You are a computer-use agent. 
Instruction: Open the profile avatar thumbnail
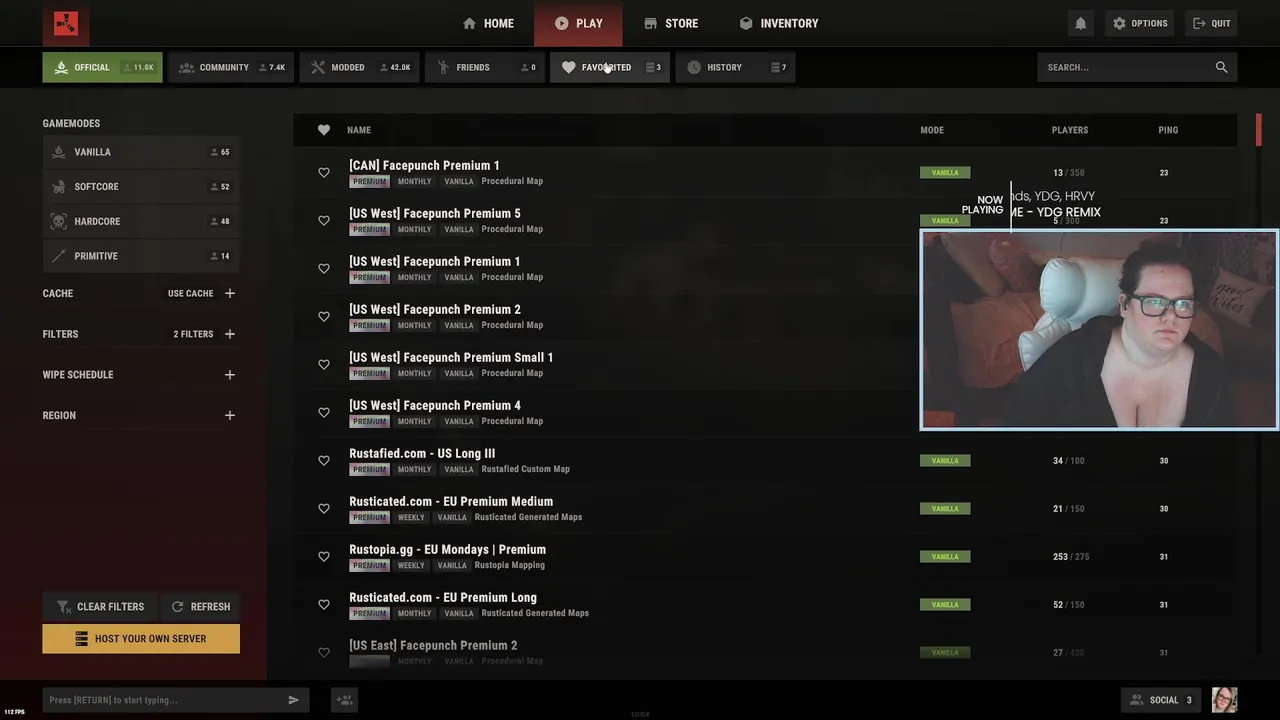tap(1224, 700)
